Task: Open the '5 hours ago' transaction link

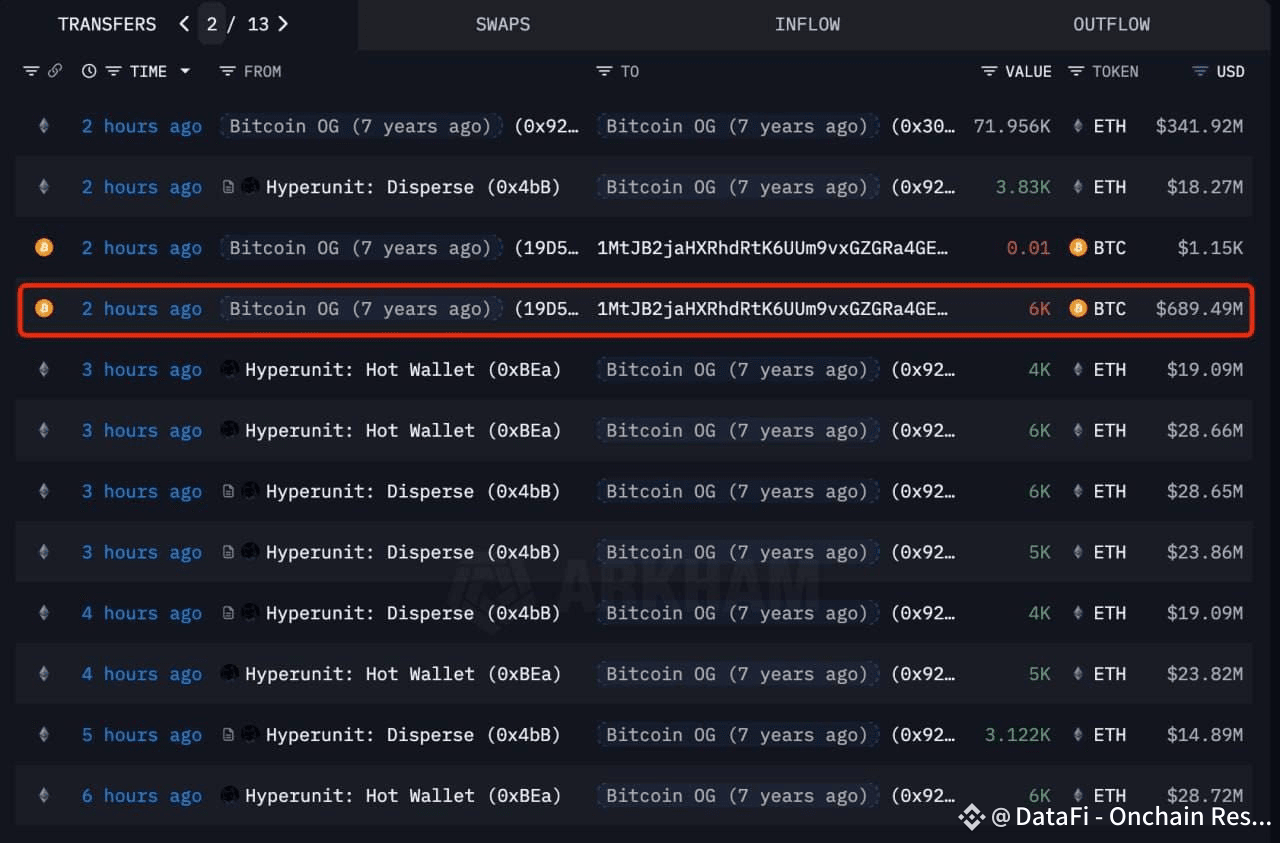Action: (x=142, y=735)
